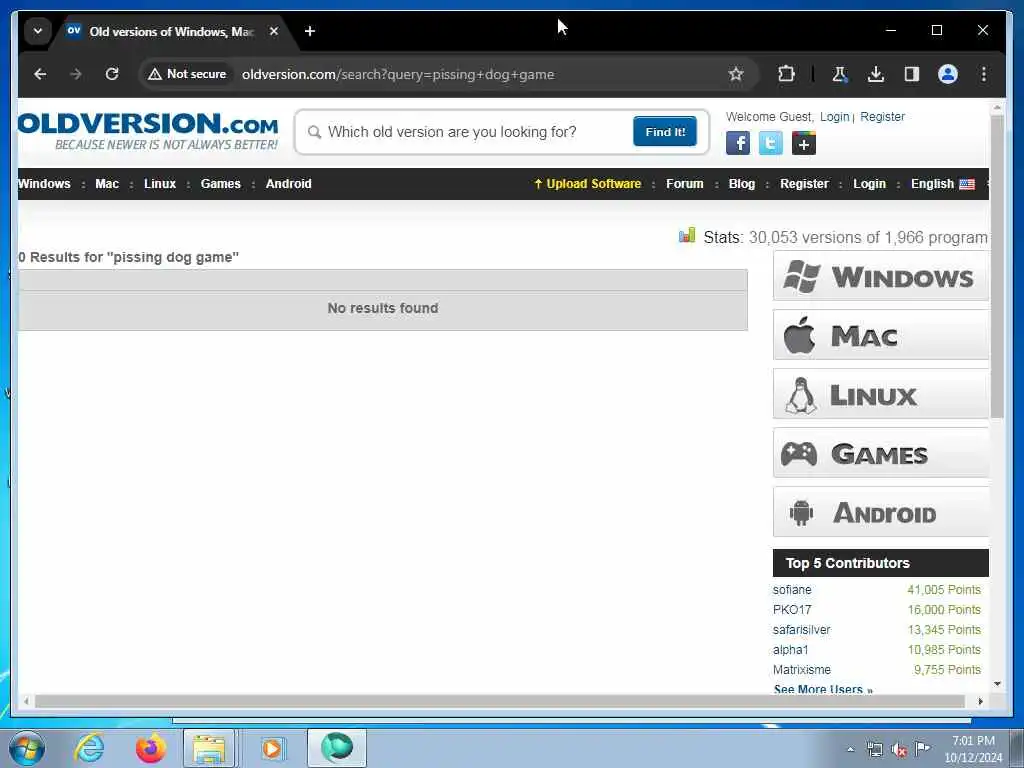Open Windows Media Player from taskbar
The image size is (1024, 768).
coord(272,748)
